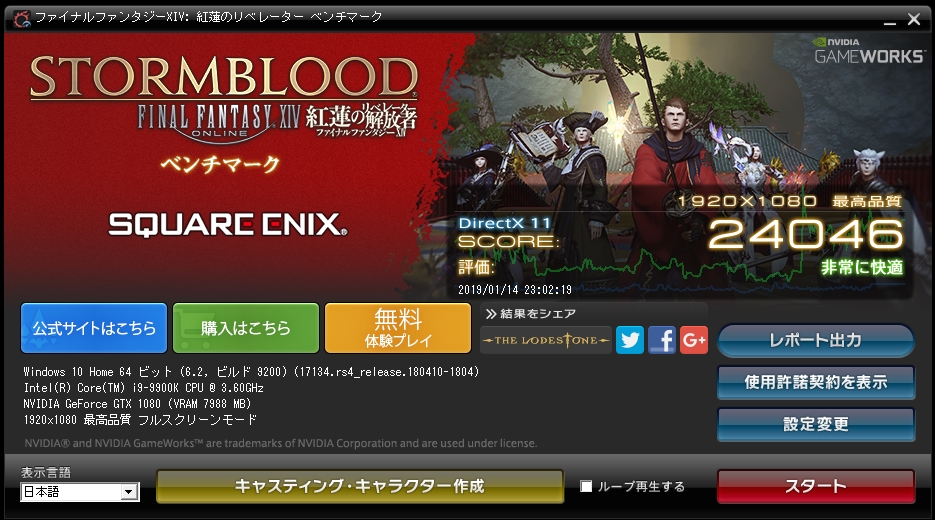Click the NVIDIA GameWorks logo
This screenshot has width=935, height=520.
[x=869, y=51]
